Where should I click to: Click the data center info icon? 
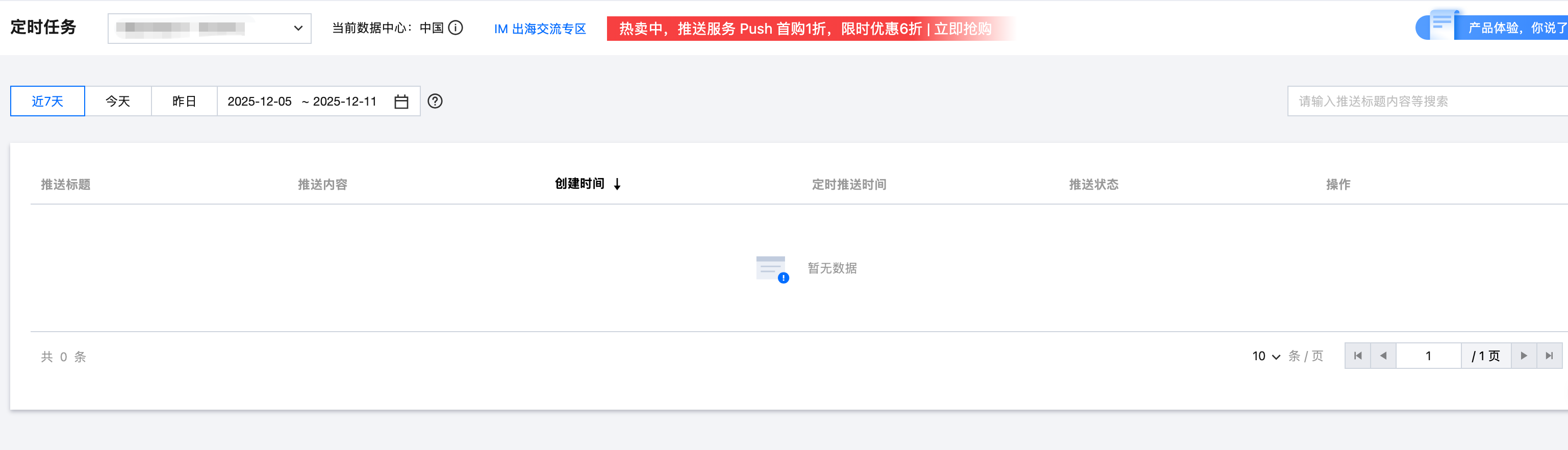[456, 28]
